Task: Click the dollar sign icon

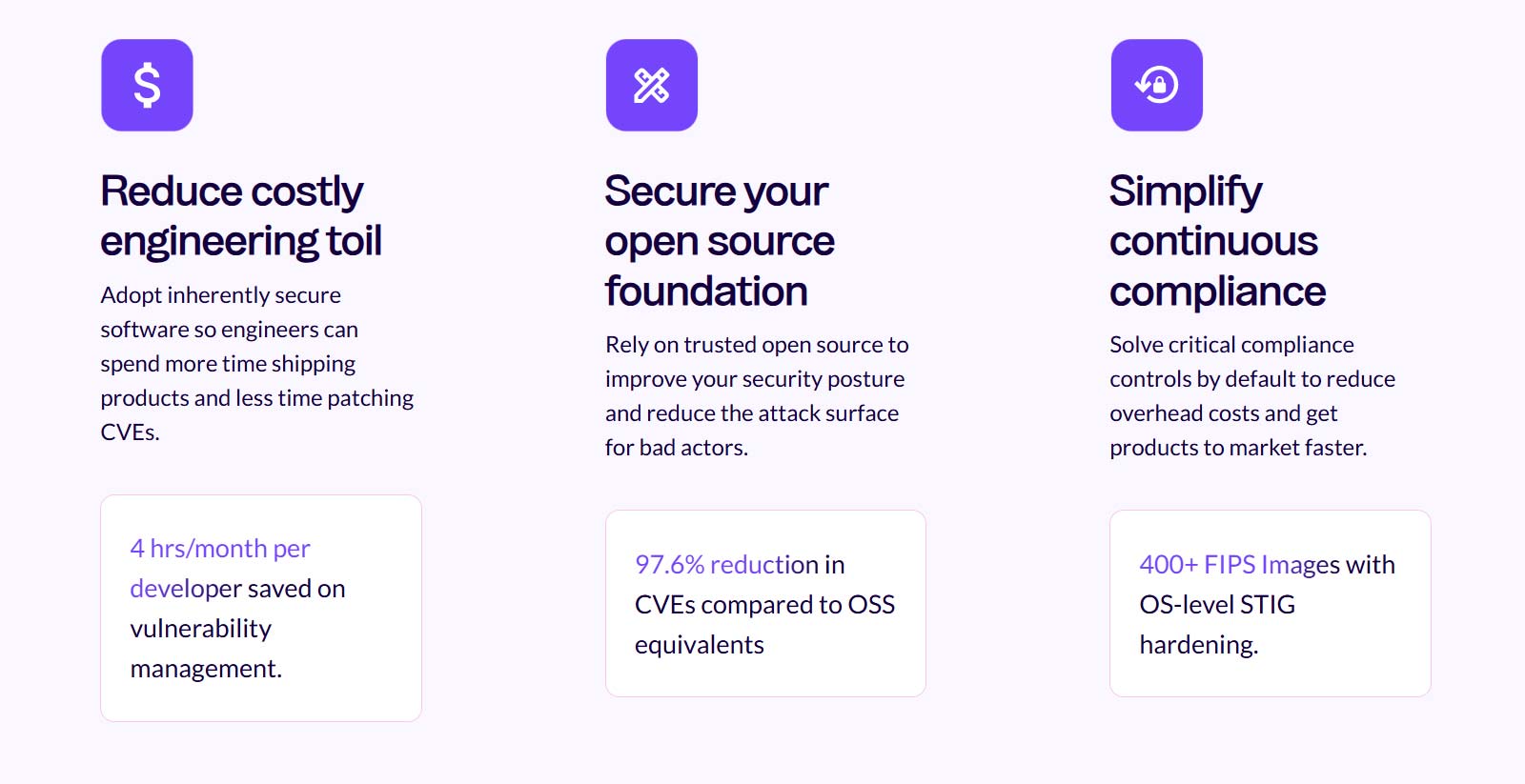Action: click(147, 85)
